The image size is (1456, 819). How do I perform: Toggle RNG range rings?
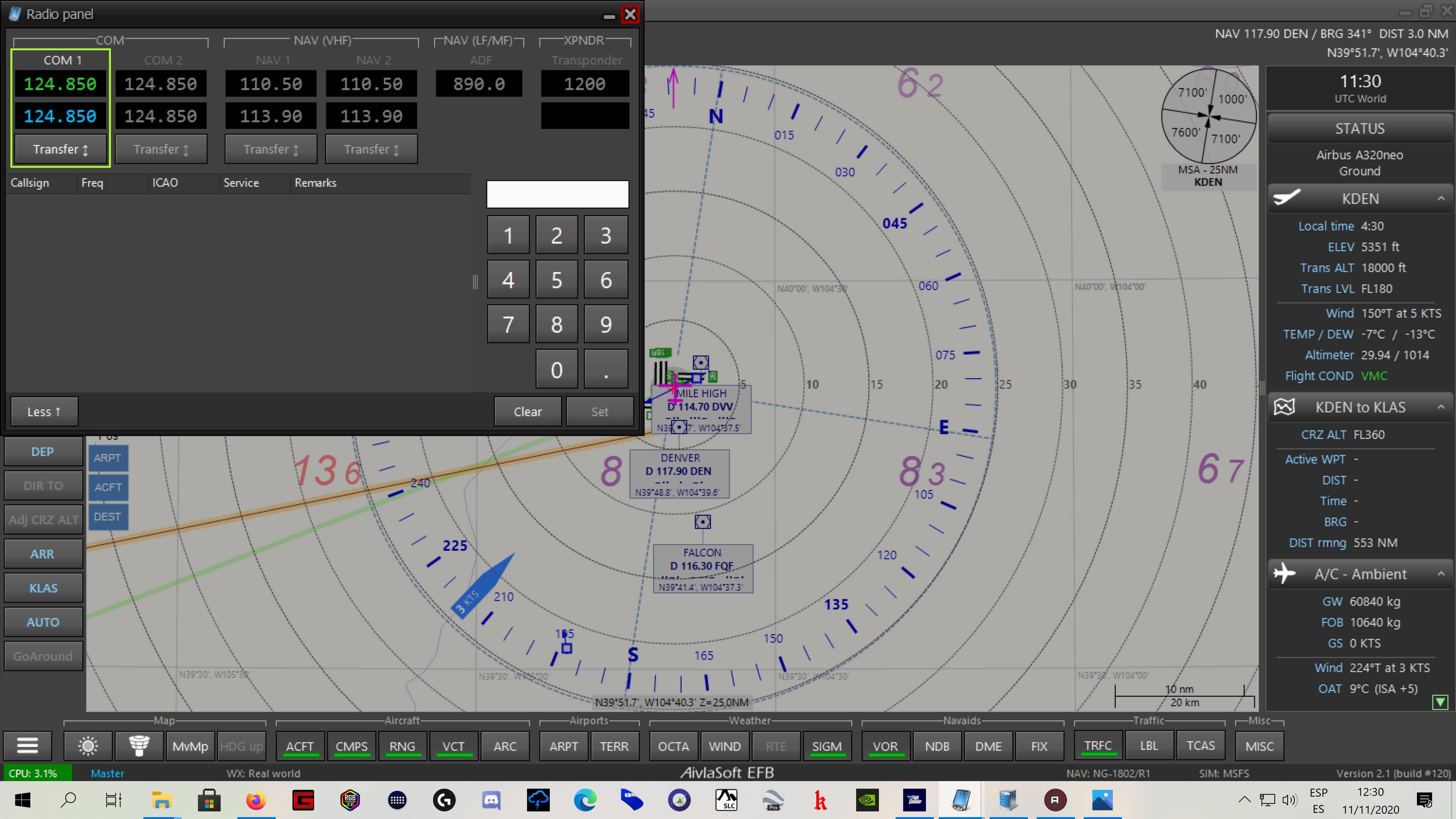(x=402, y=746)
